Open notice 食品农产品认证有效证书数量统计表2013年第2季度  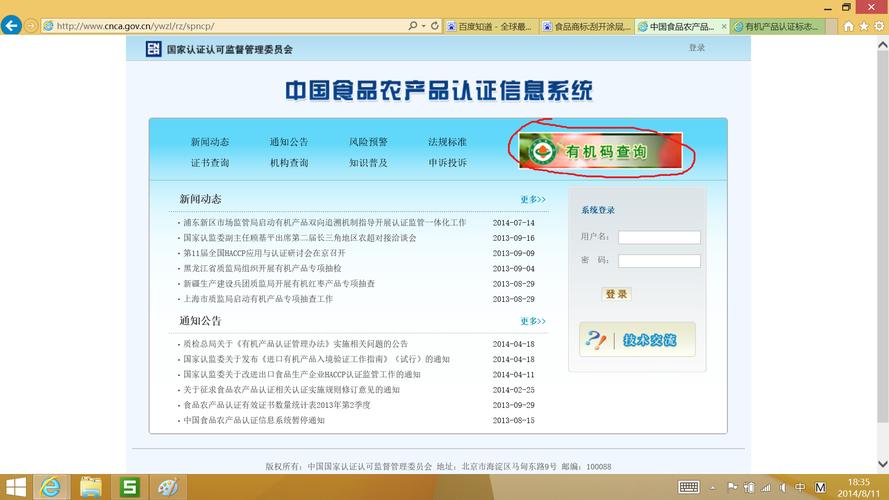277,405
